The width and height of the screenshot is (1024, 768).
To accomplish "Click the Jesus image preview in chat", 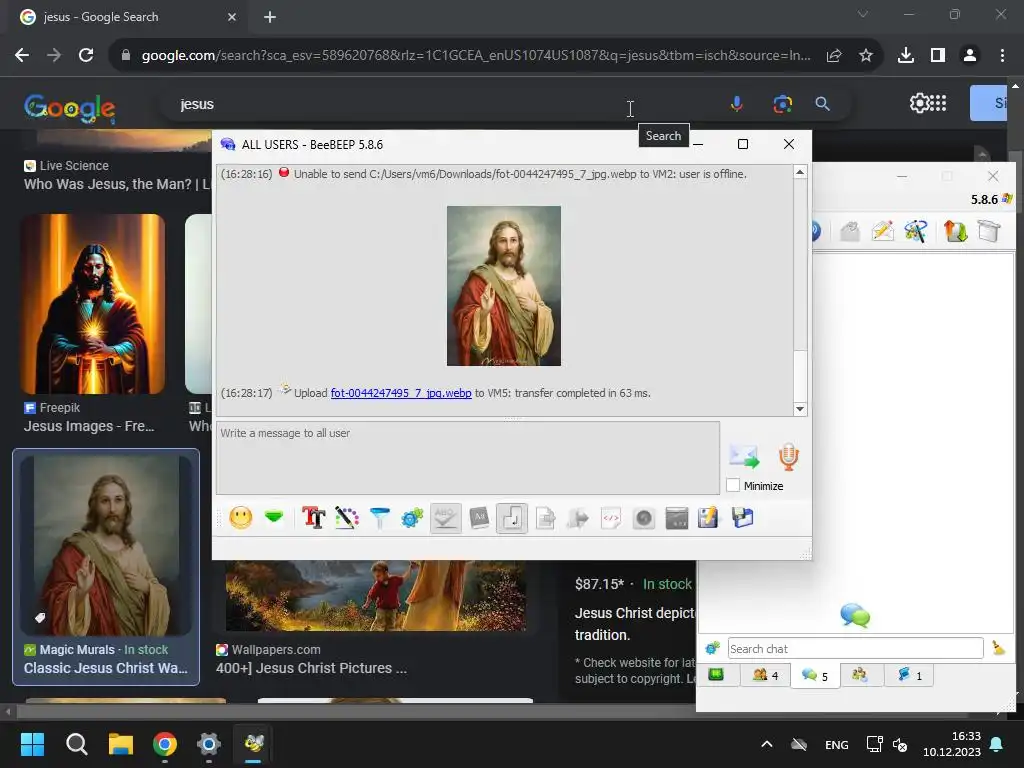I will point(504,286).
